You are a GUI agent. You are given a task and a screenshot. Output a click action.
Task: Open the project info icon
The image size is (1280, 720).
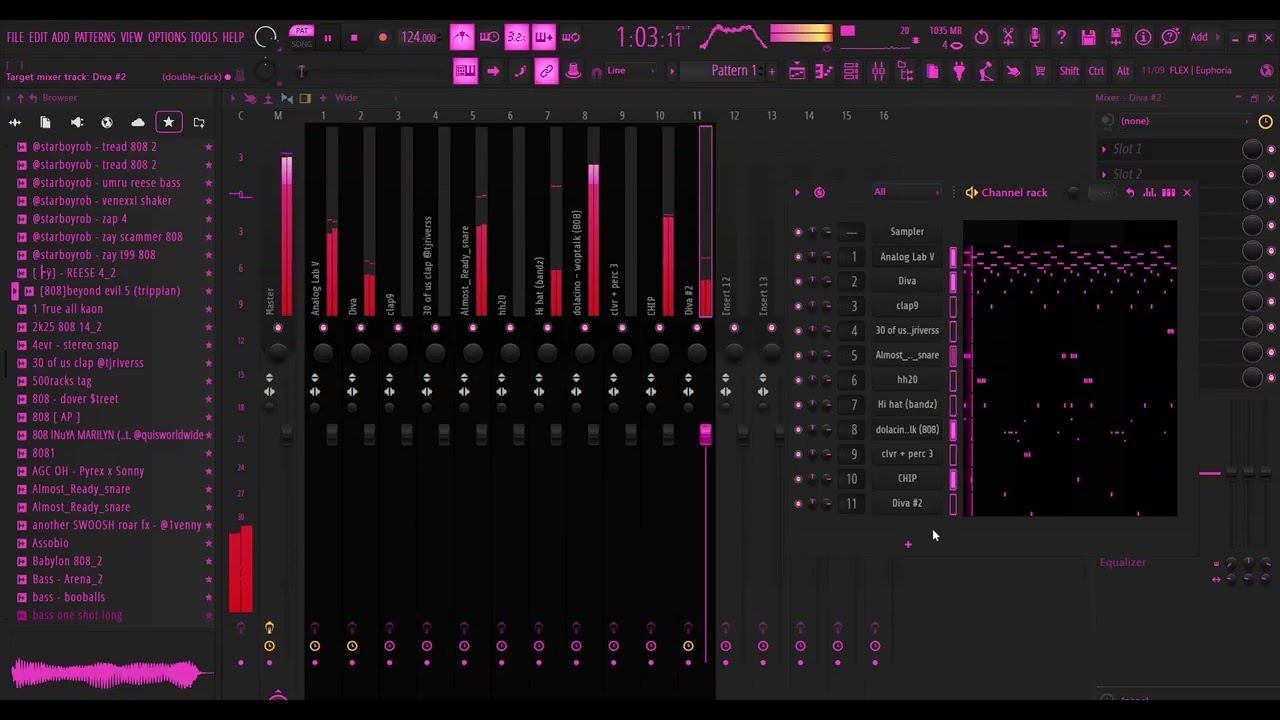[1143, 37]
